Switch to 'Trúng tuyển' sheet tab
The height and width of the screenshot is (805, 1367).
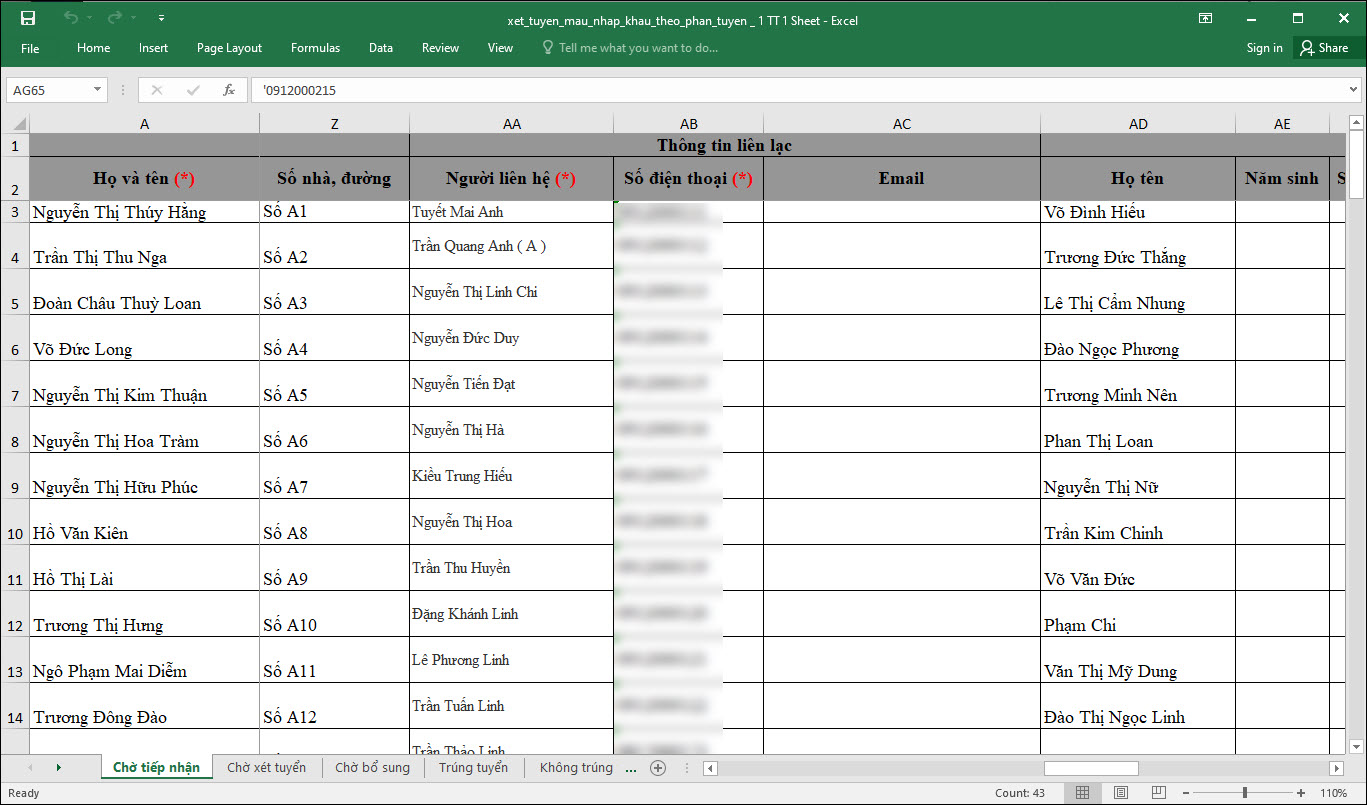pos(474,768)
